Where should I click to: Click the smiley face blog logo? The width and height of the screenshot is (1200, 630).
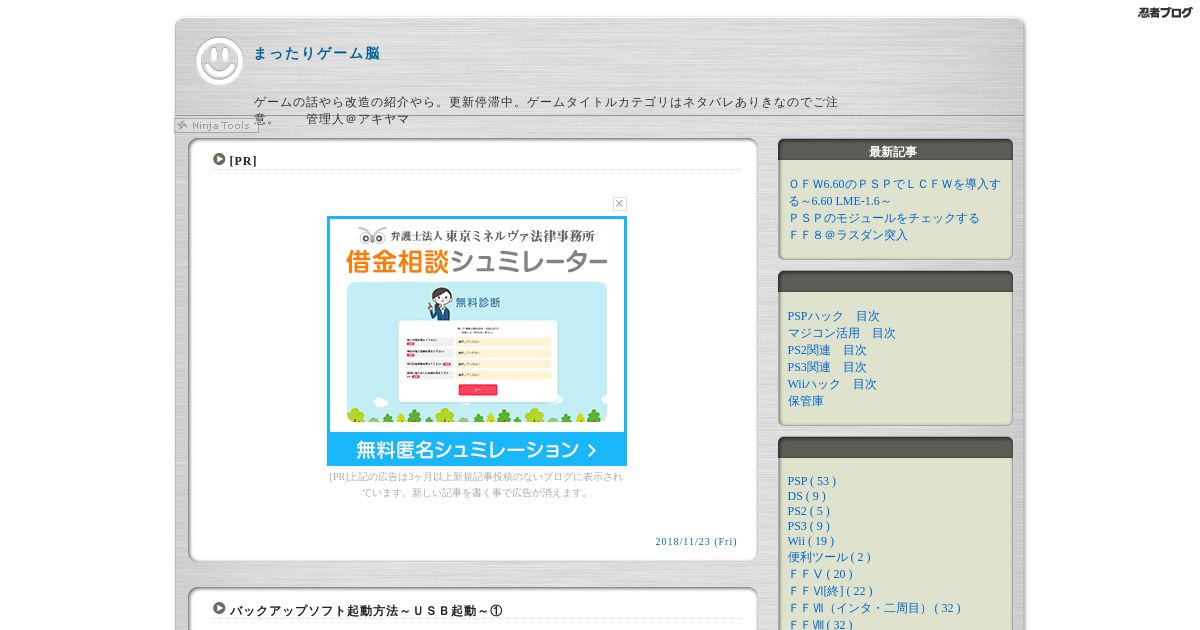pos(219,61)
